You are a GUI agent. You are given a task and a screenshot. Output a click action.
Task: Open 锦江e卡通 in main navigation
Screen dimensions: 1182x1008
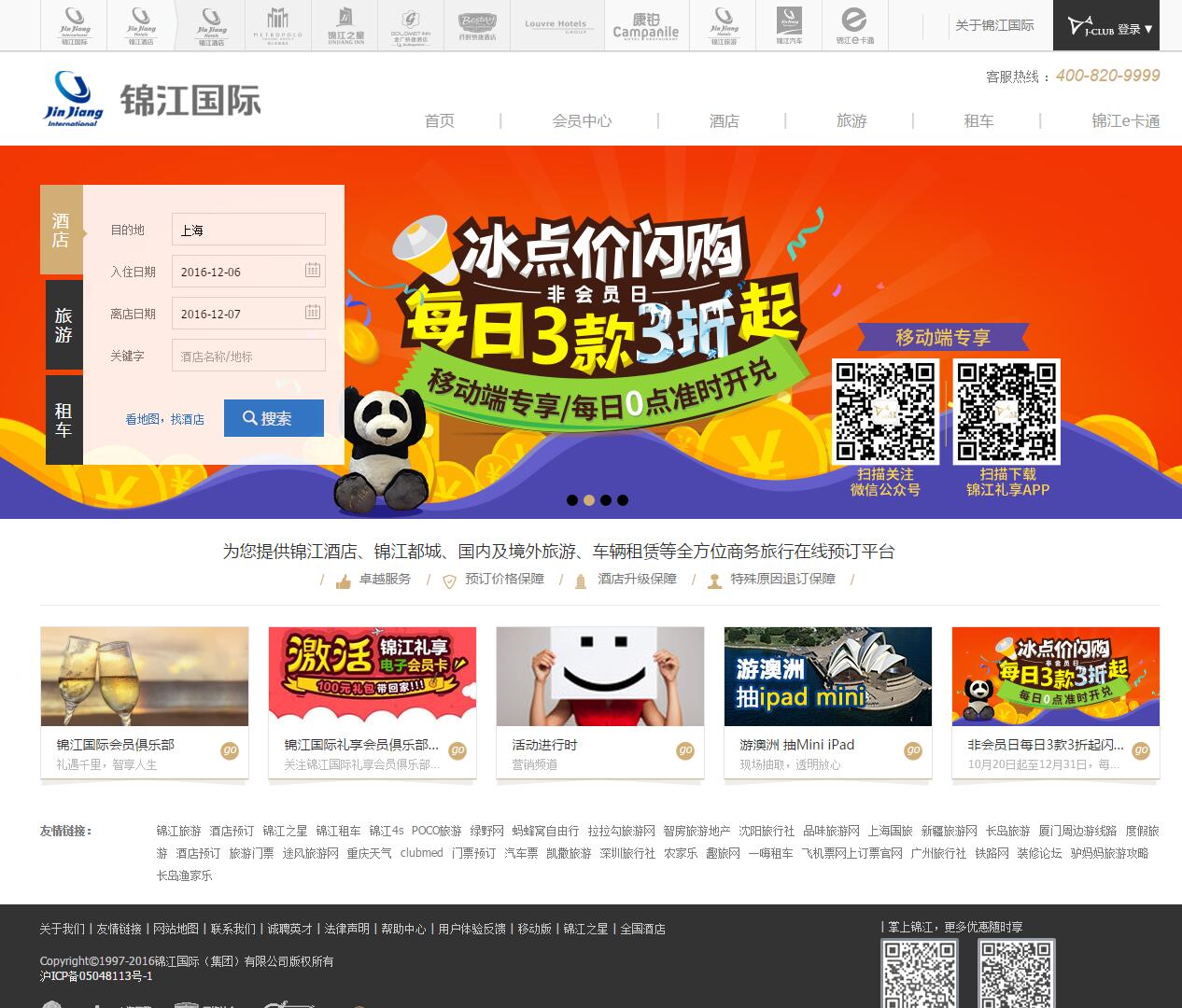coord(1125,120)
